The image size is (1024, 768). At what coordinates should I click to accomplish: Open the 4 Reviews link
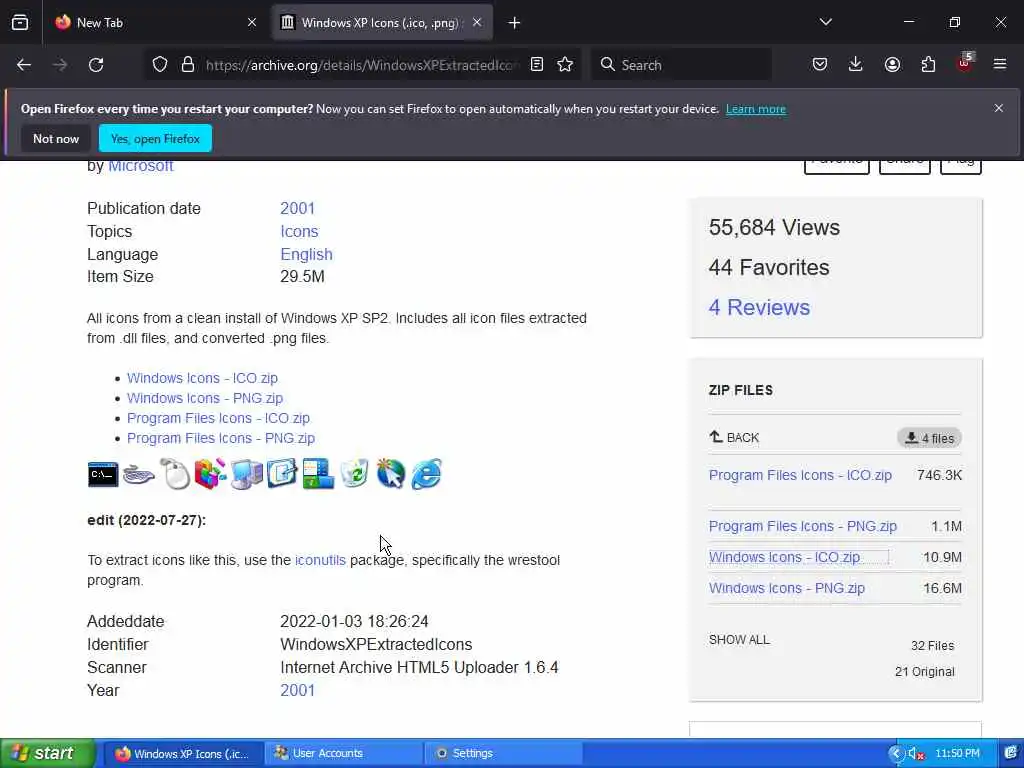[x=760, y=308]
